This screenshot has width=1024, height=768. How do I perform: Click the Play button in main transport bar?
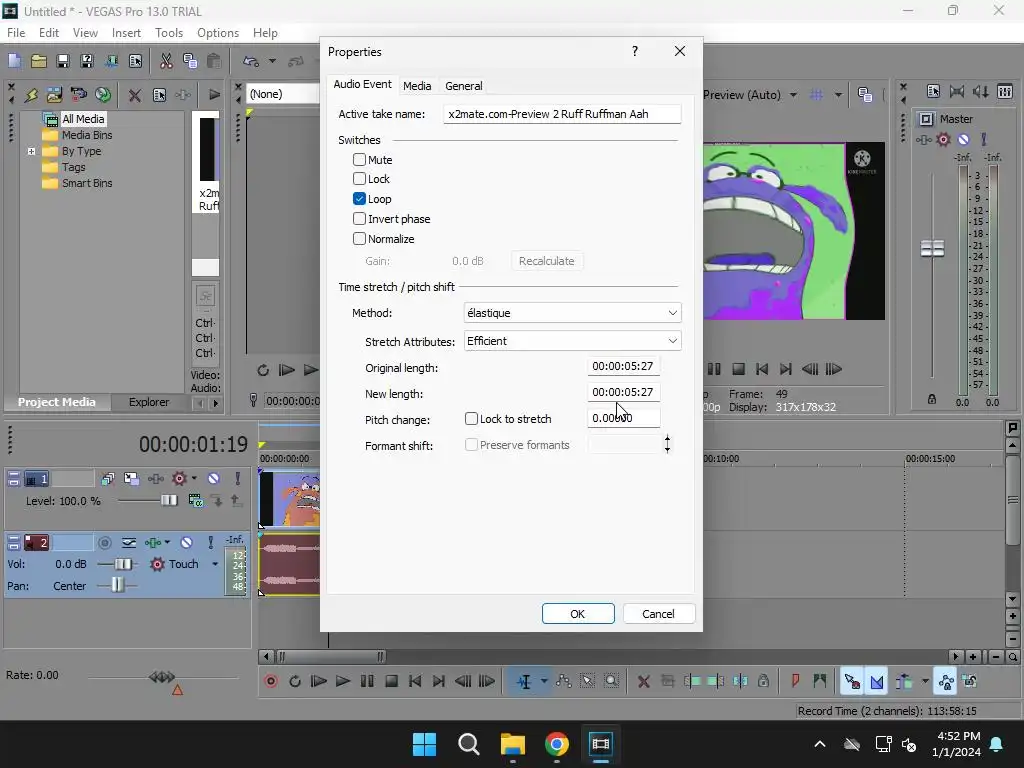click(x=342, y=681)
